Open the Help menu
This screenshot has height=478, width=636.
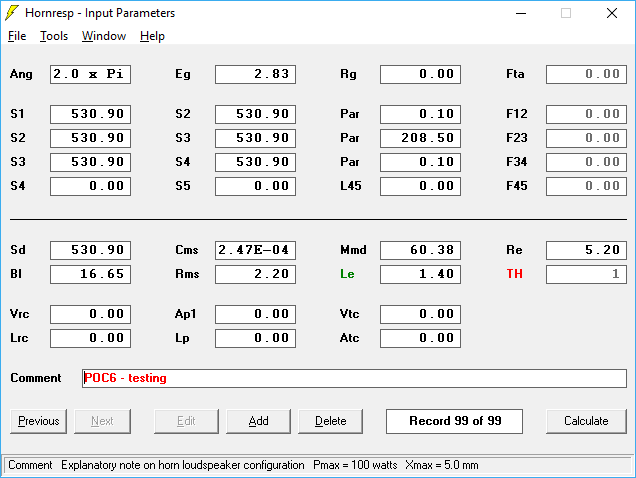click(152, 36)
